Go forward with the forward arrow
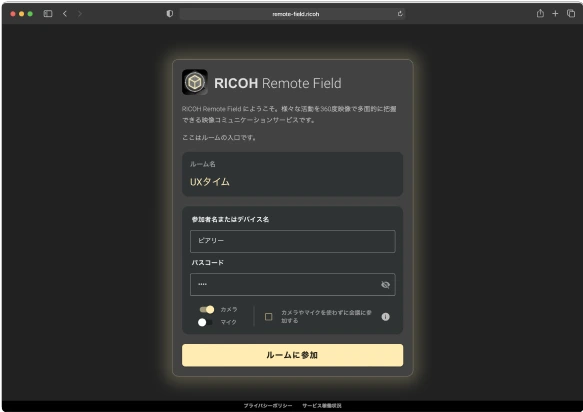 point(80,14)
